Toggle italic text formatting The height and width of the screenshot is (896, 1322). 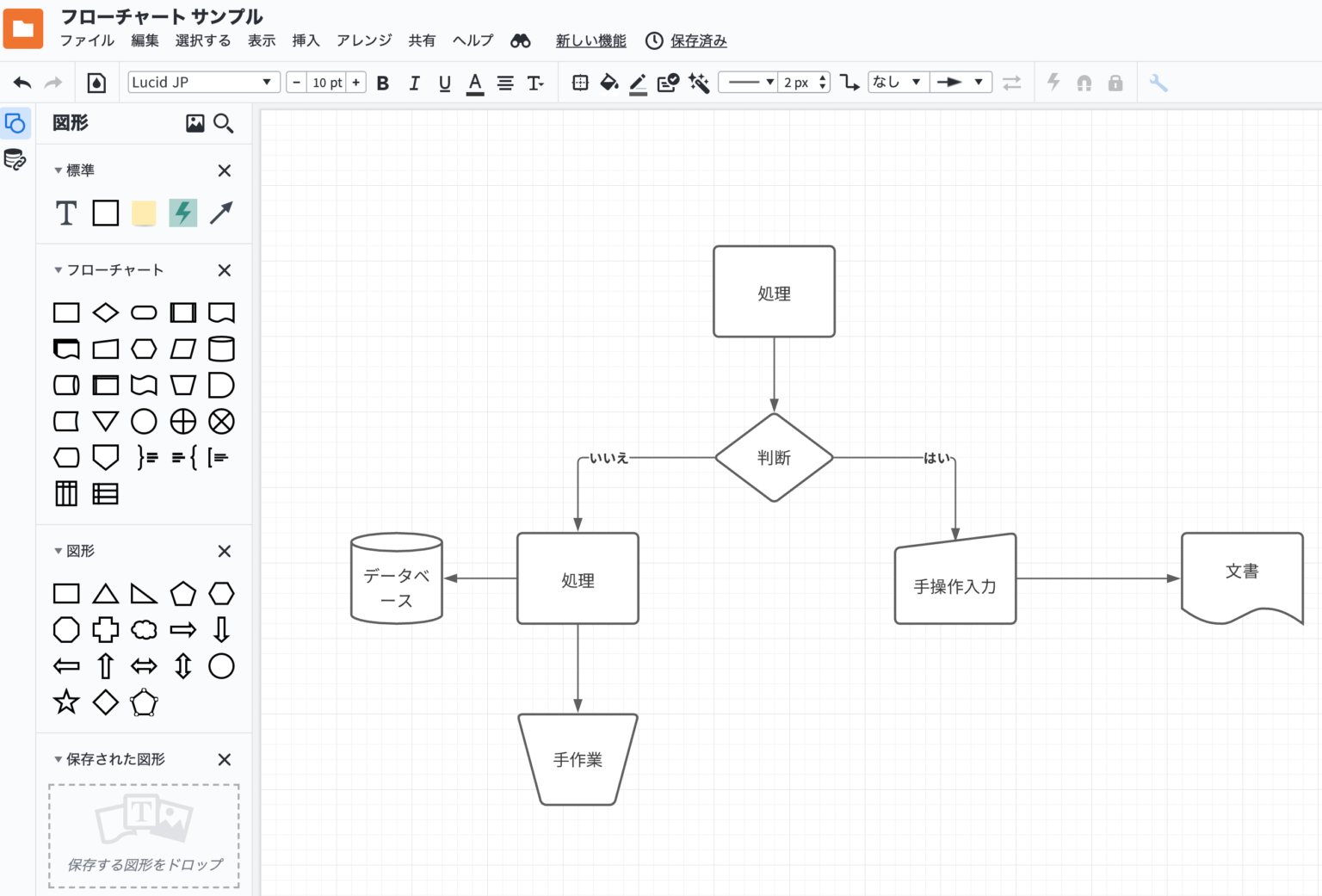(x=414, y=83)
